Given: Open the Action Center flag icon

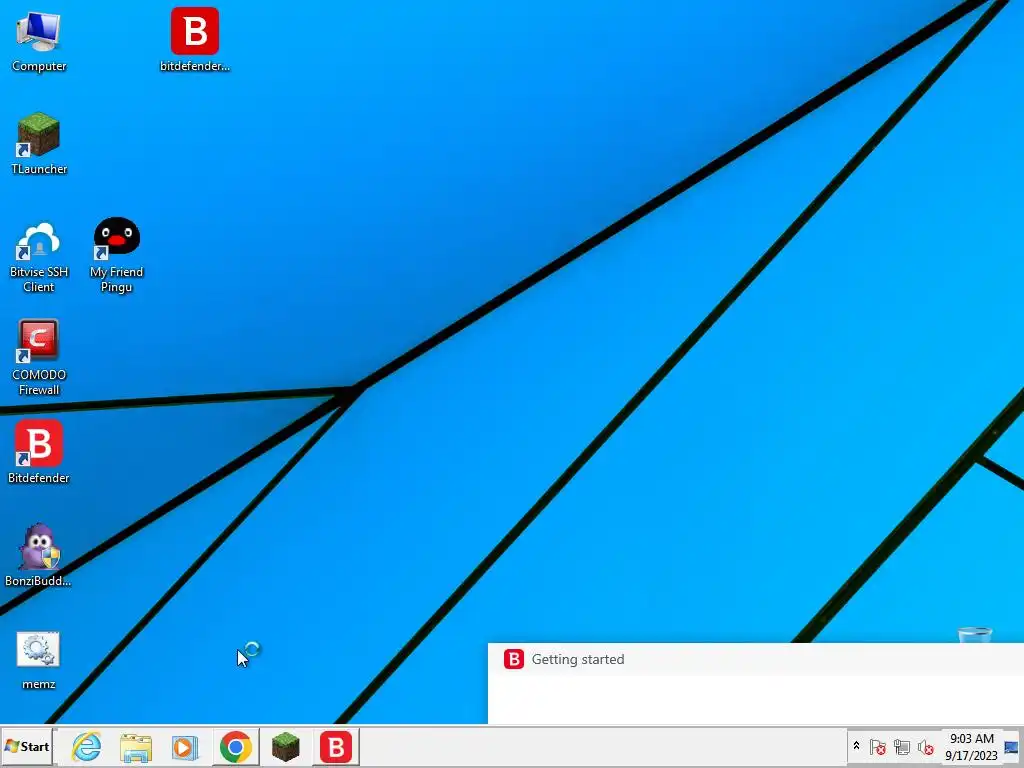Looking at the screenshot, I should coord(878,746).
